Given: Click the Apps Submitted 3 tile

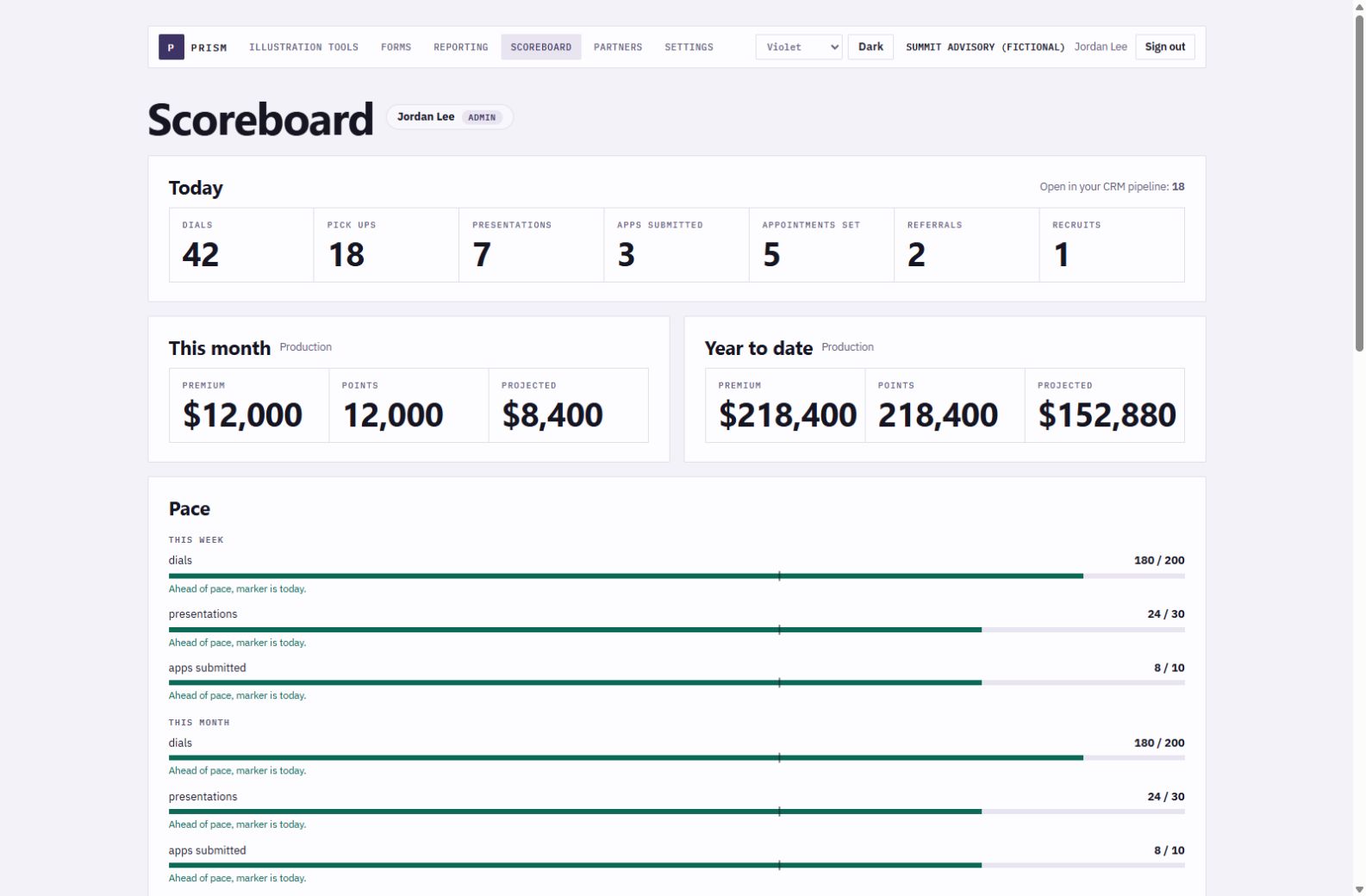Looking at the screenshot, I should (677, 245).
